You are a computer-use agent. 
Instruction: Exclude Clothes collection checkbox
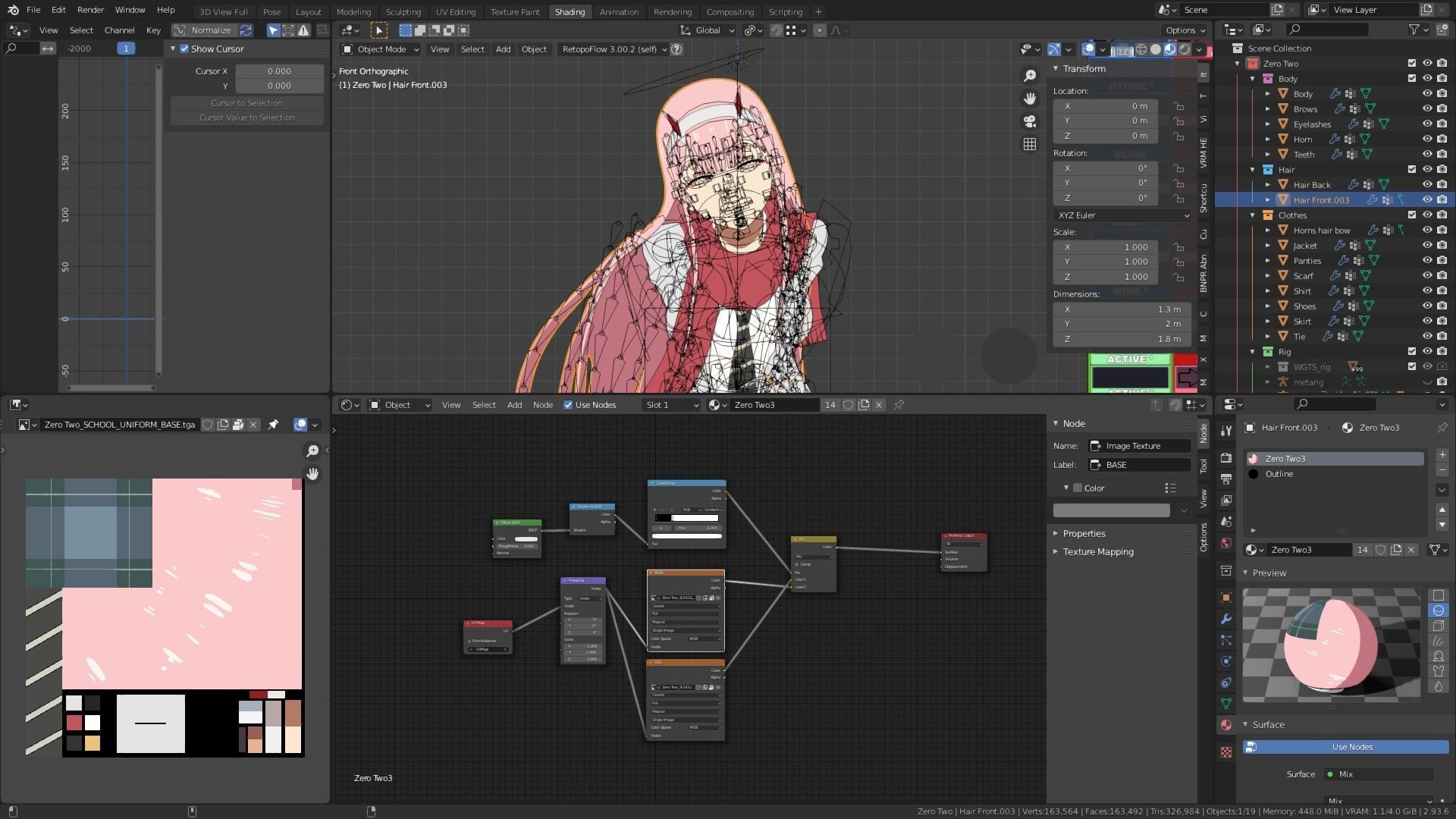click(x=1411, y=215)
